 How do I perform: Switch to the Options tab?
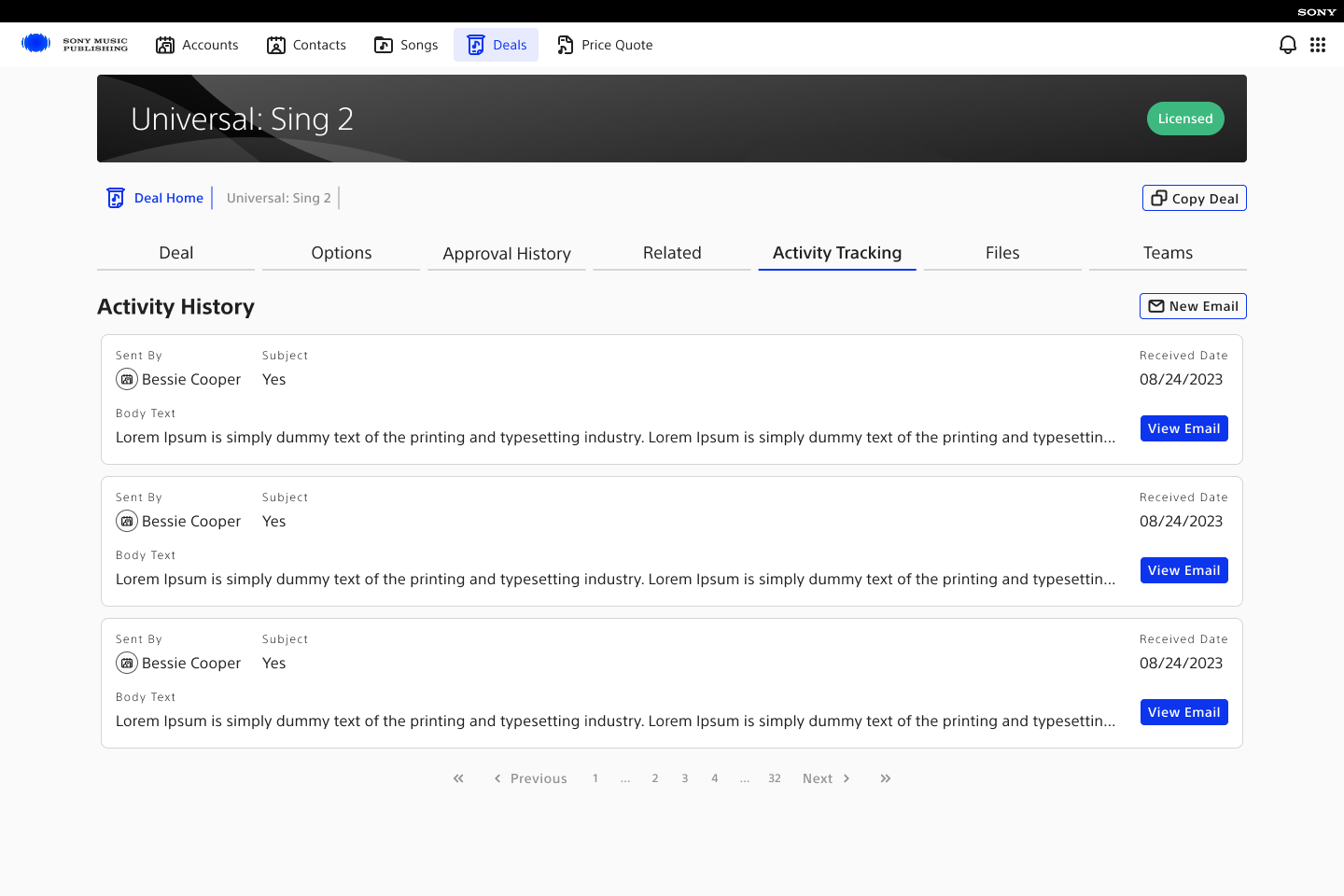(x=342, y=253)
